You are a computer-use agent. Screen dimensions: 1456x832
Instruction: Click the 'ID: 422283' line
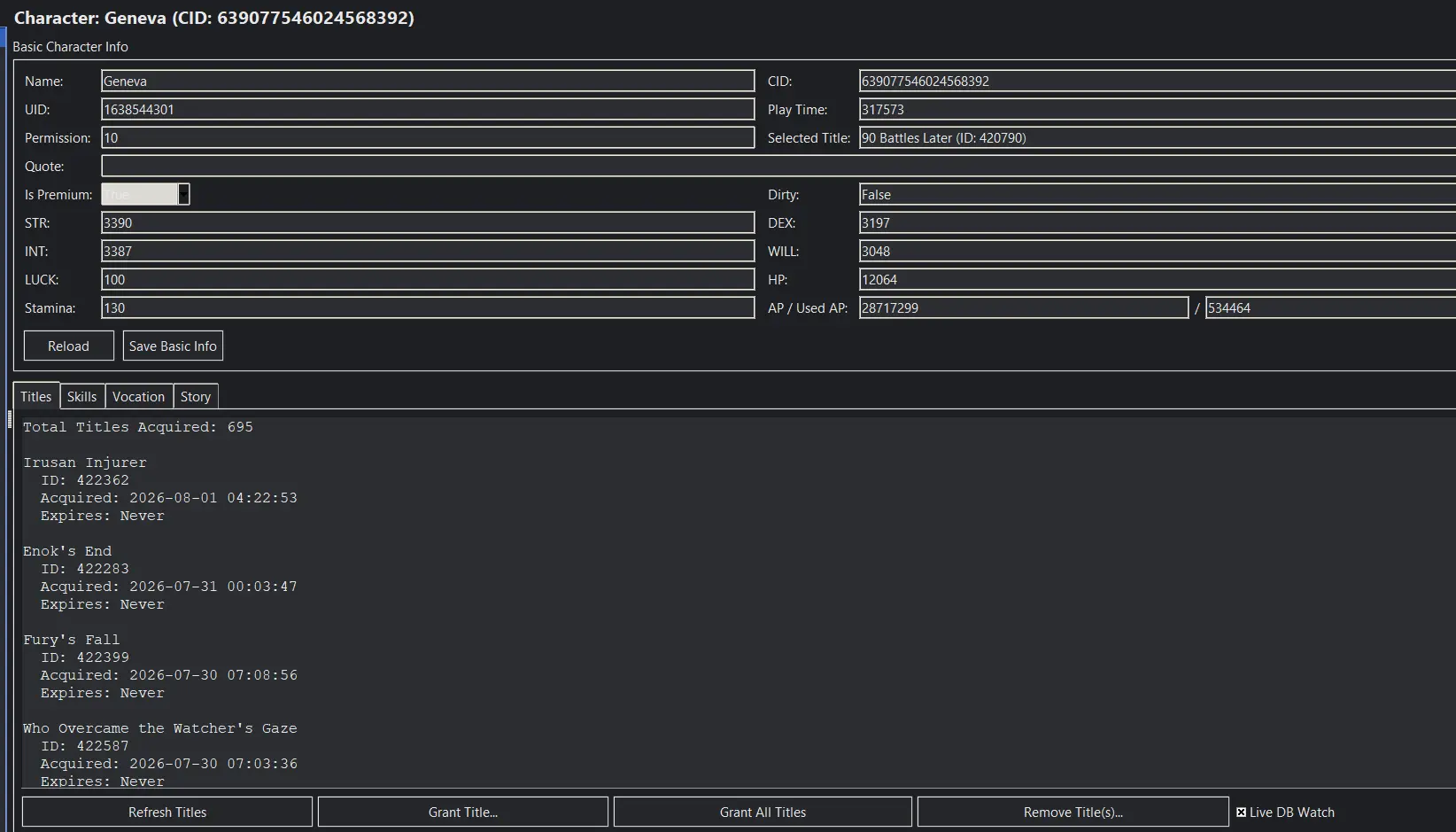pos(85,569)
